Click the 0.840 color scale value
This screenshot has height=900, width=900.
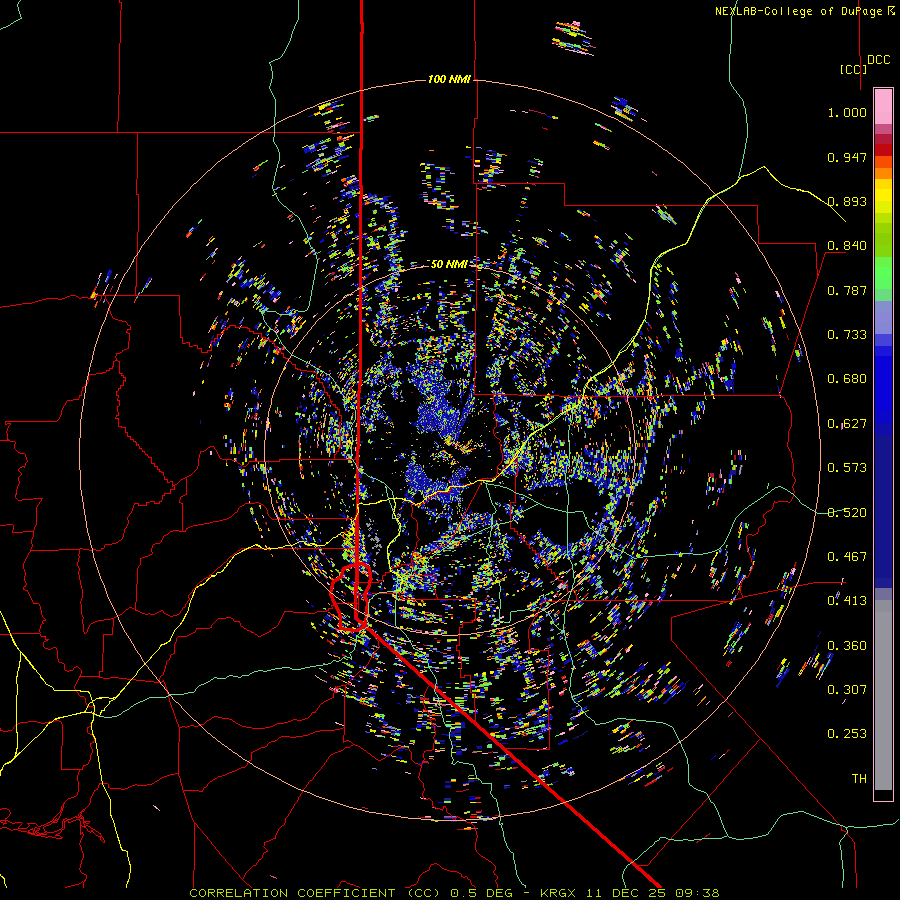[x=847, y=246]
